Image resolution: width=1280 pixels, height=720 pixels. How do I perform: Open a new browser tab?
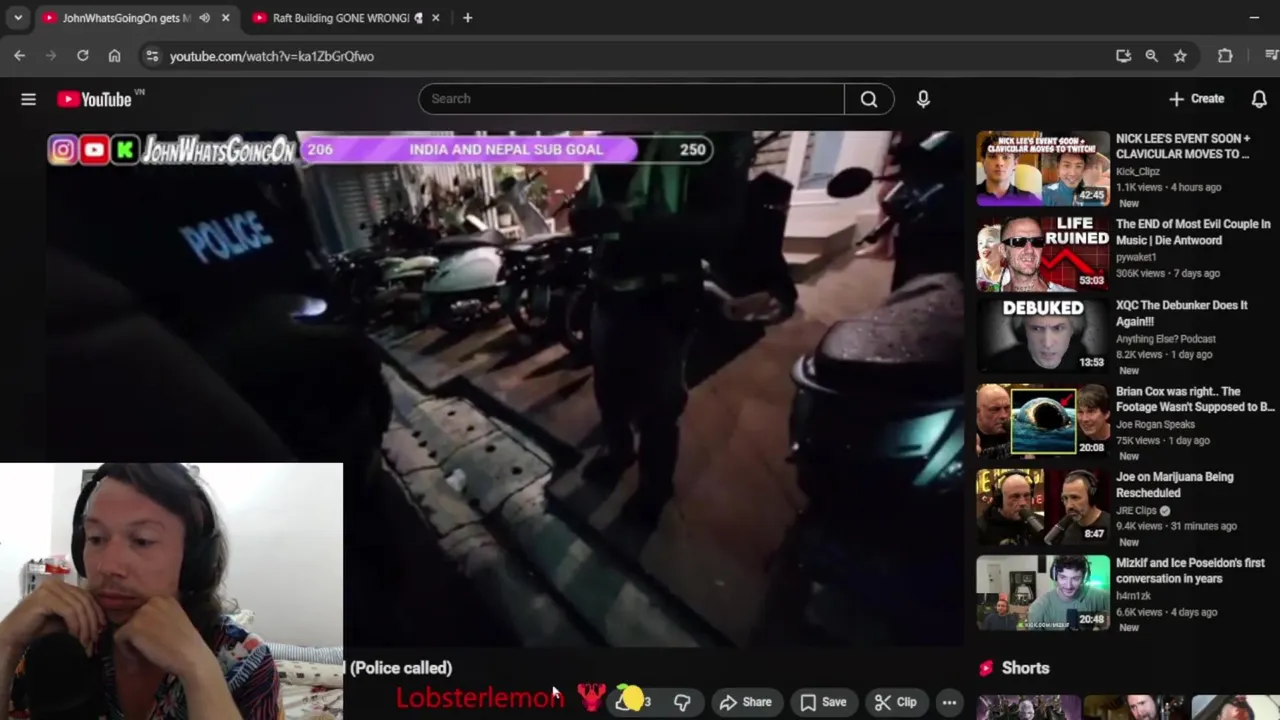pyautogui.click(x=467, y=18)
